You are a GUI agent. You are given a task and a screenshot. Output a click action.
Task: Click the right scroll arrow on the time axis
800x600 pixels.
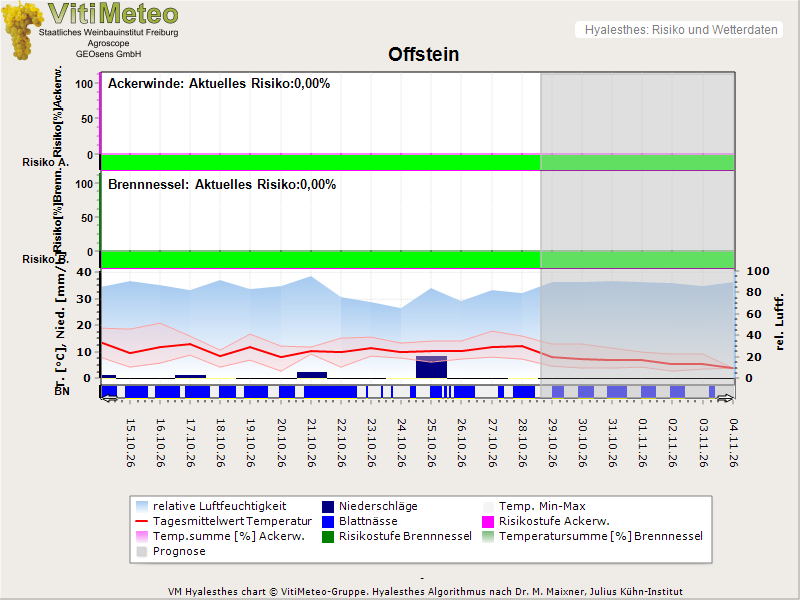pos(725,398)
